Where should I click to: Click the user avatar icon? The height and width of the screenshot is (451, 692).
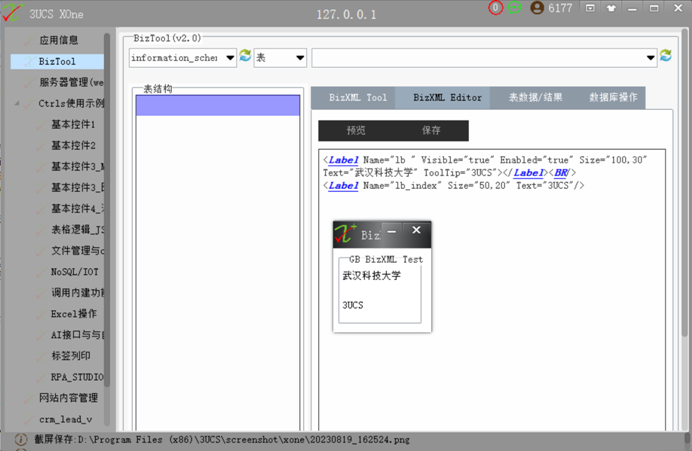tap(537, 8)
